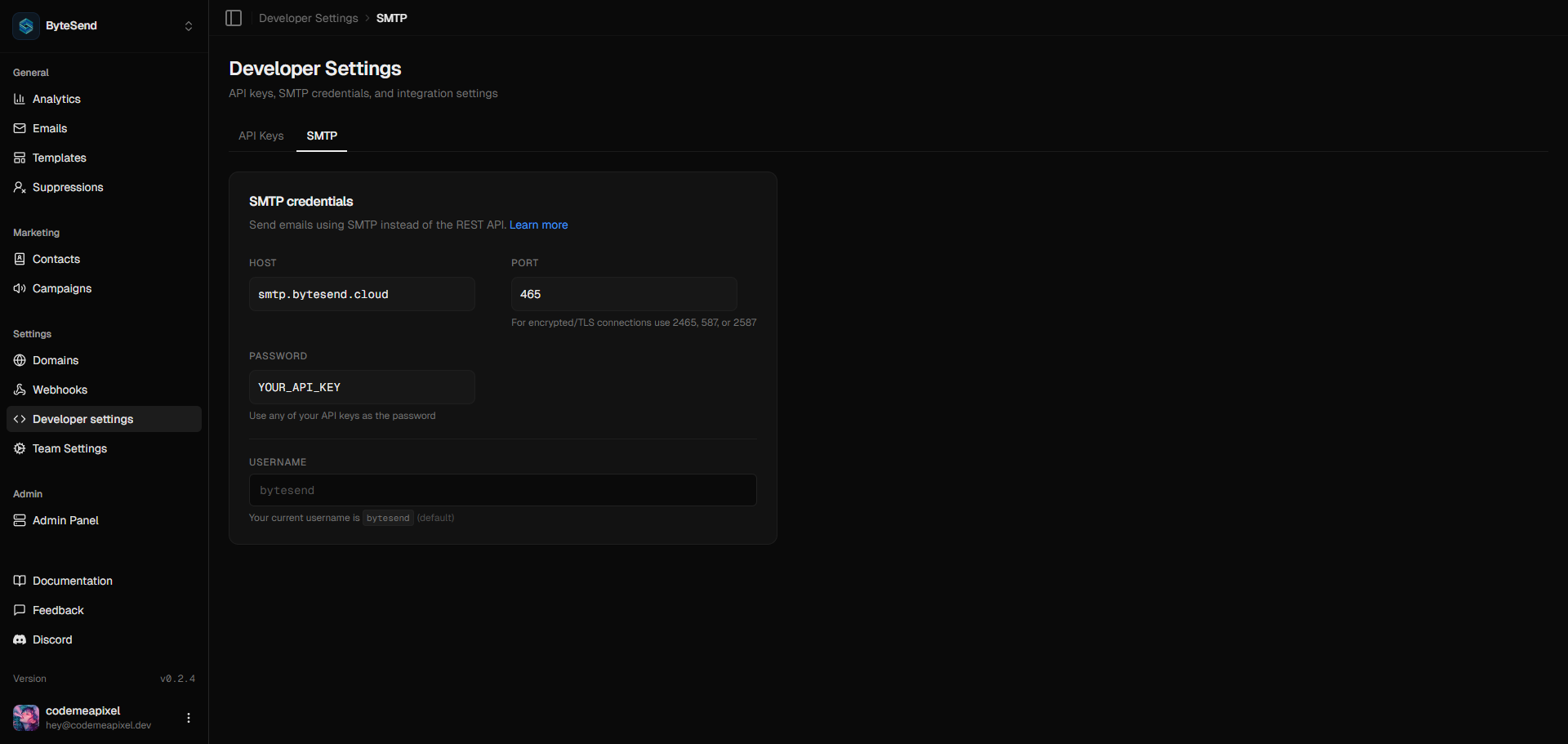
Task: Open Contacts page
Action: (104, 259)
